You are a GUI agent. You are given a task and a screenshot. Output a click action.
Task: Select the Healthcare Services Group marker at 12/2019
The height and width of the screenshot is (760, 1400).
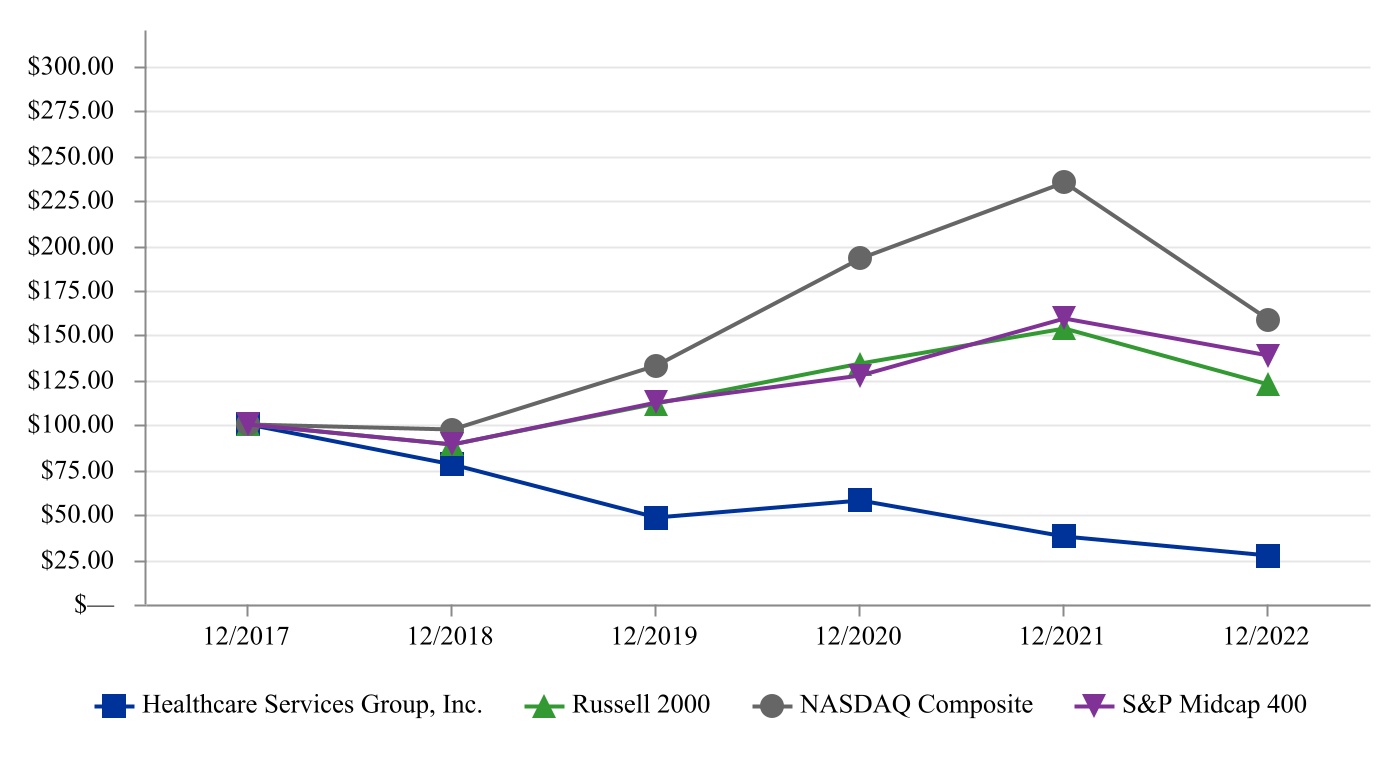[x=656, y=518]
